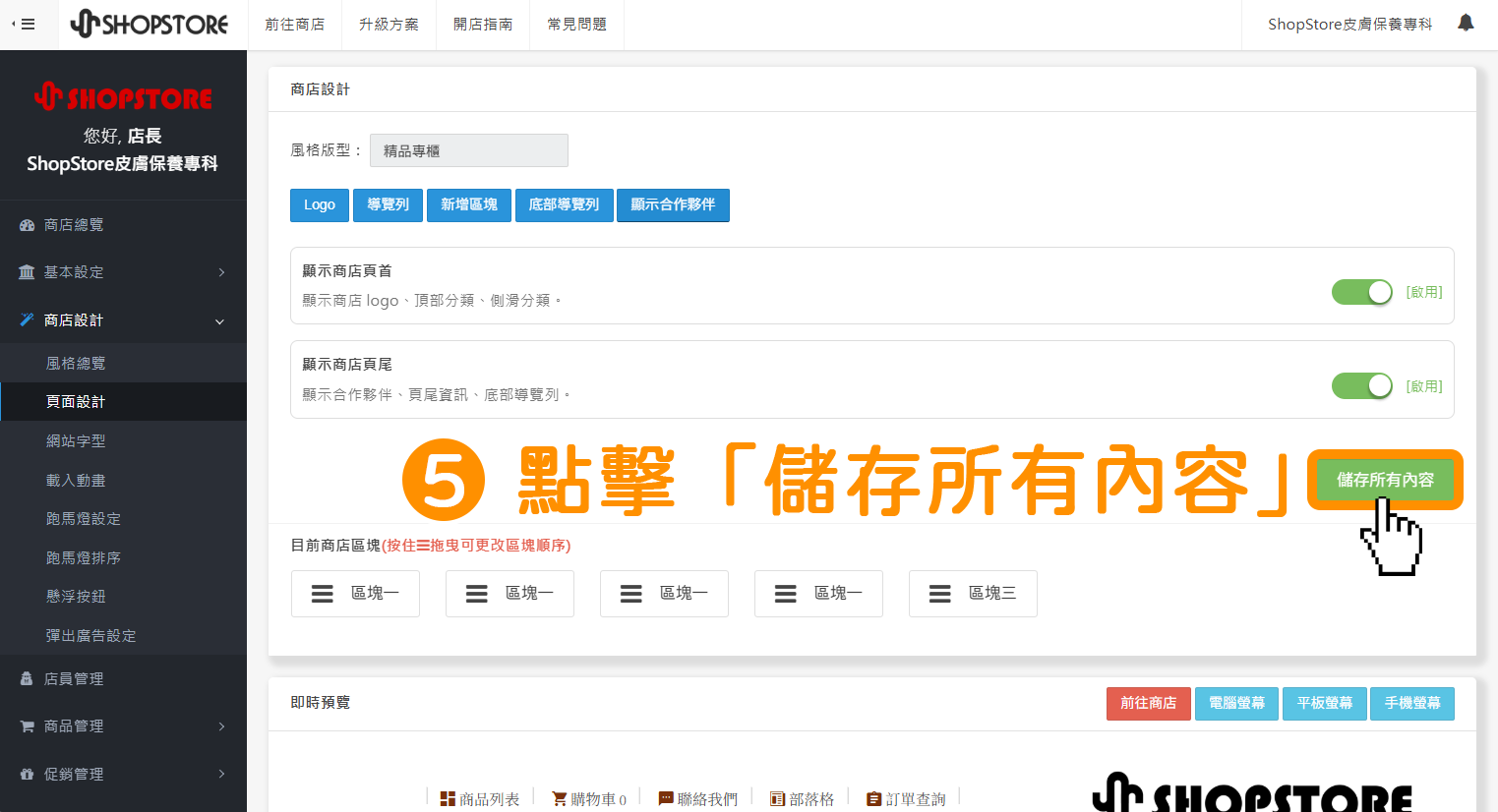Click the product grid icon beside 商品列表
1498x812 pixels.
[448, 799]
